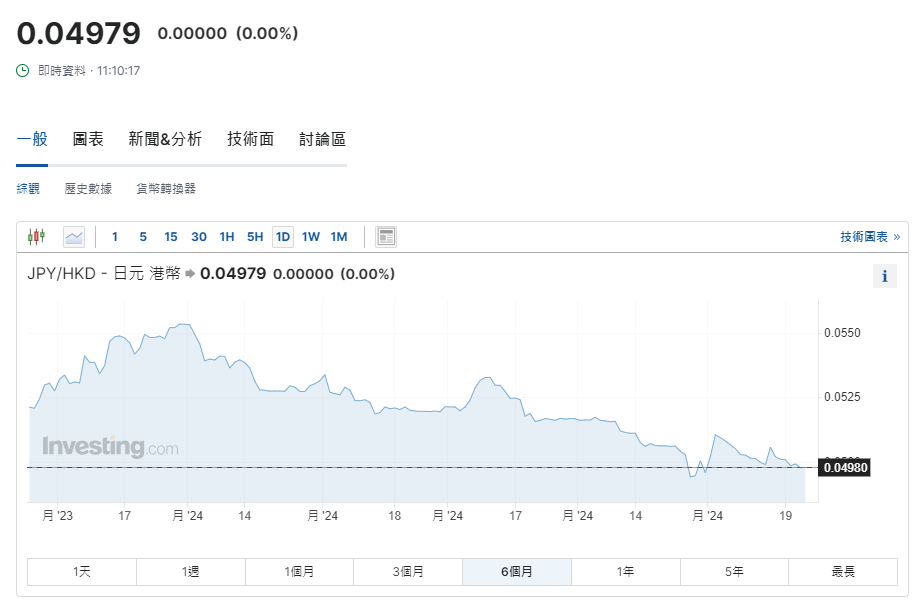The width and height of the screenshot is (924, 610).
Task: Click the green clock icon beside 即時資料
Action: tap(23, 71)
